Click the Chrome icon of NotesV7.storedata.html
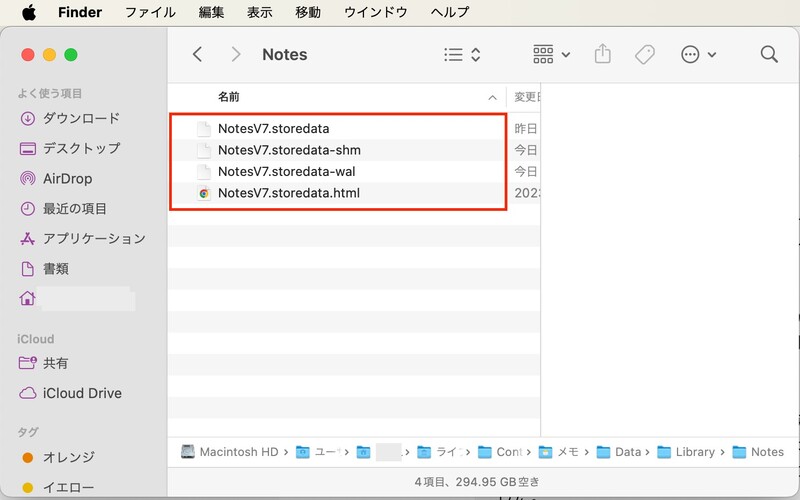Screen dimensions: 800x500 pos(204,193)
